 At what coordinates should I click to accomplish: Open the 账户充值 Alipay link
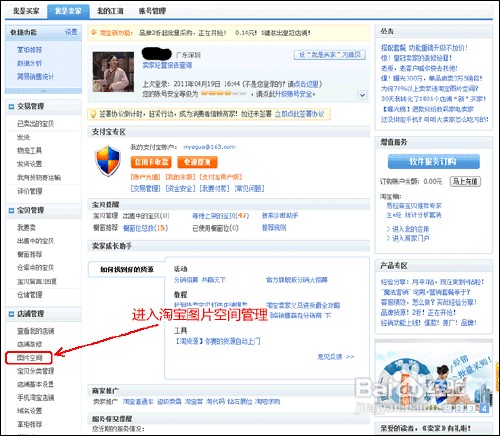[145, 177]
